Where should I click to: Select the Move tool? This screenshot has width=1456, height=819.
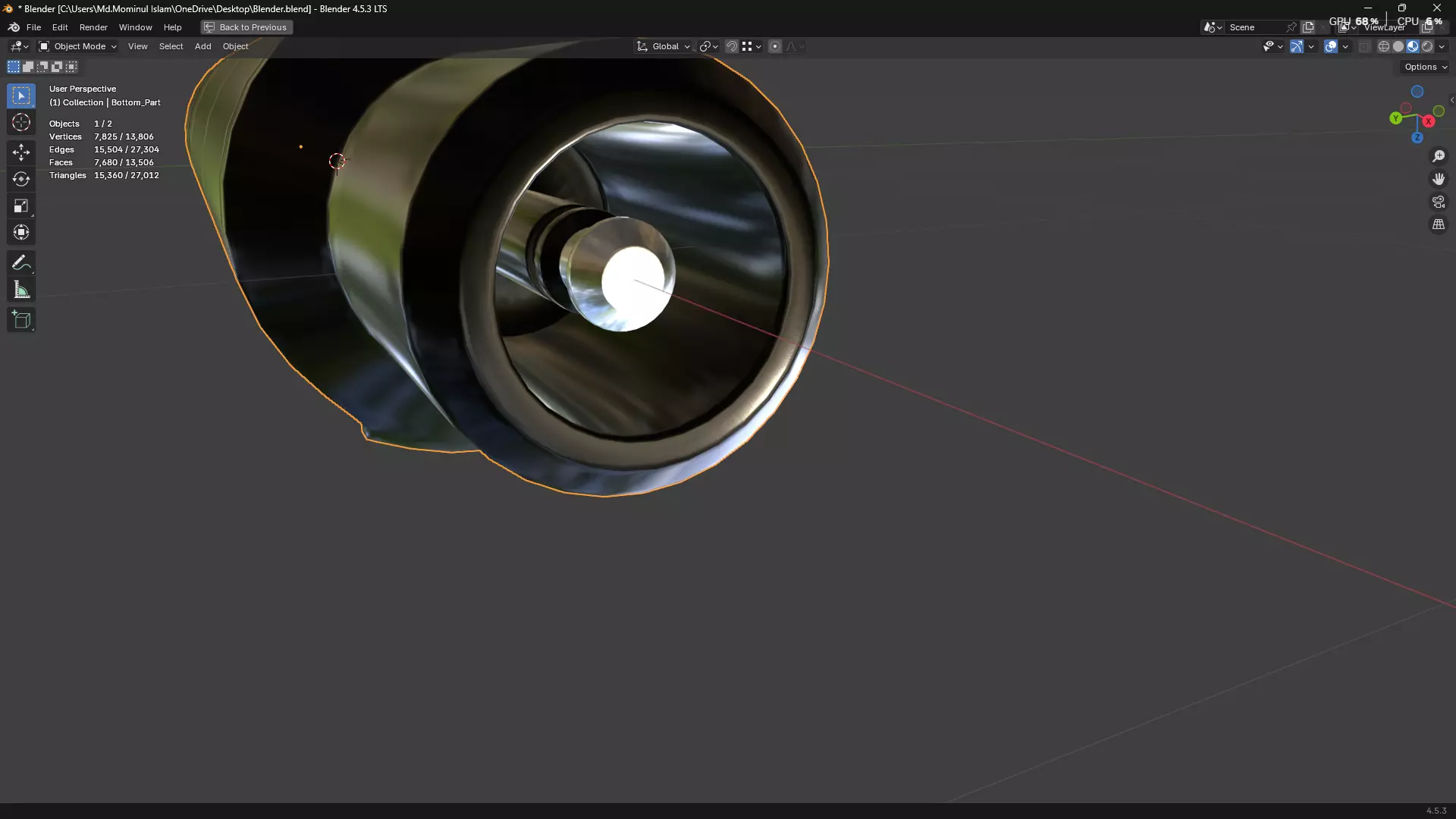21,152
